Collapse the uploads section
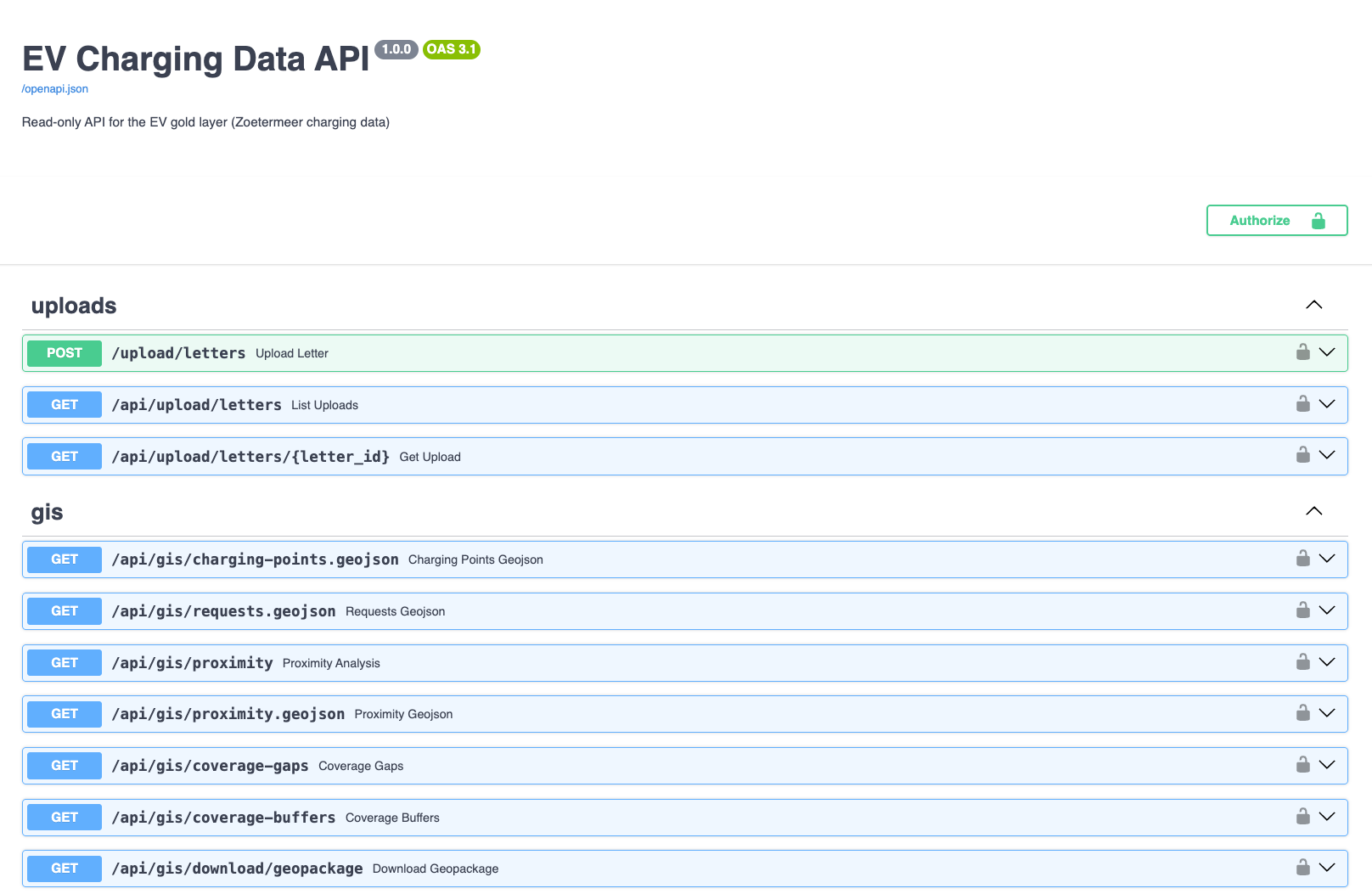The width and height of the screenshot is (1372, 894). pos(1313,304)
